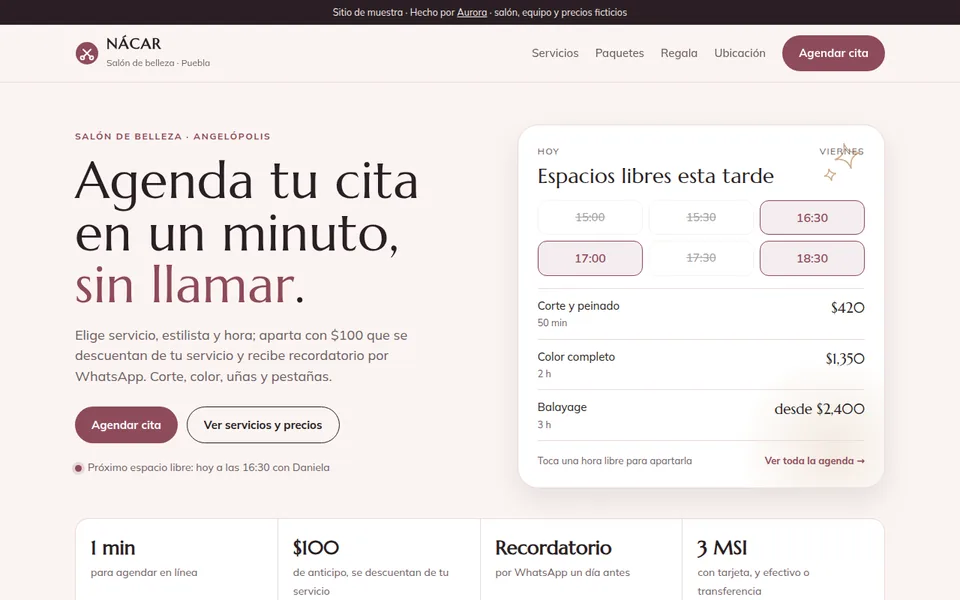Screen dimensions: 960x600
Task: Select the Balayage service row
Action: 701,415
